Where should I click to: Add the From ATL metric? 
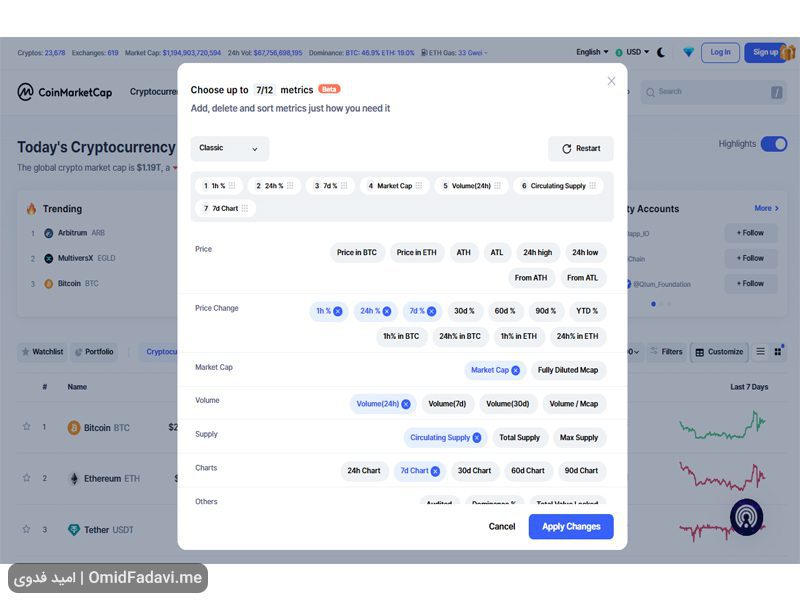tap(582, 278)
